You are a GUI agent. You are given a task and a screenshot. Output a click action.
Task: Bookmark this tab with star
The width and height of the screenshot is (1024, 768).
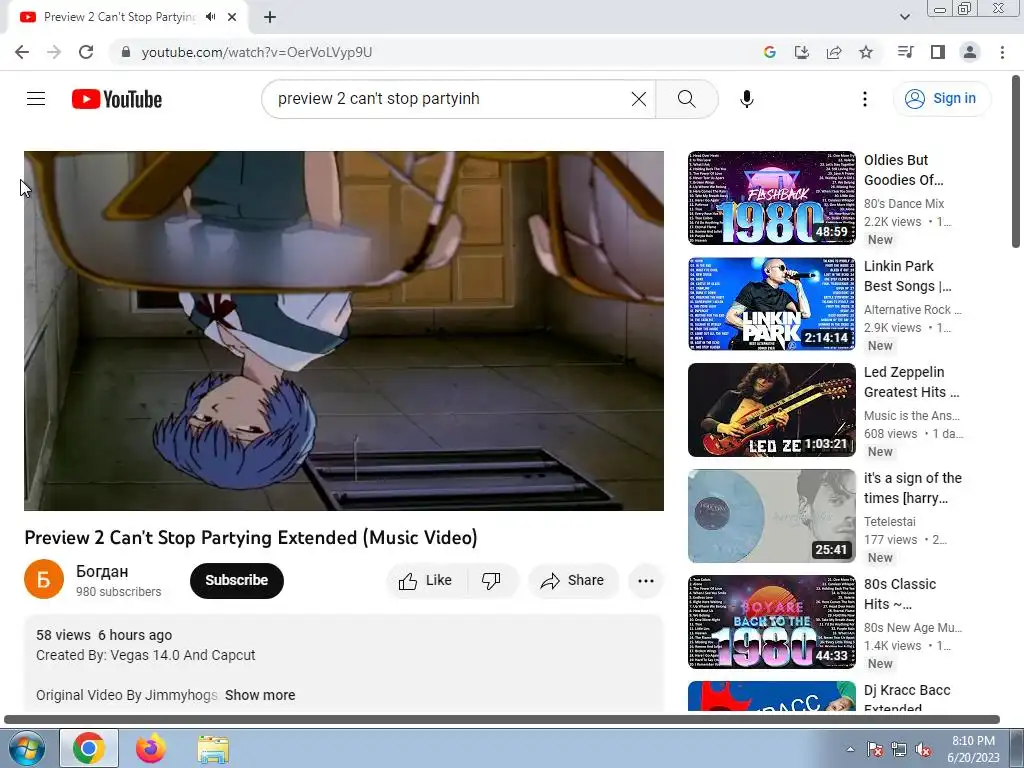(x=866, y=52)
